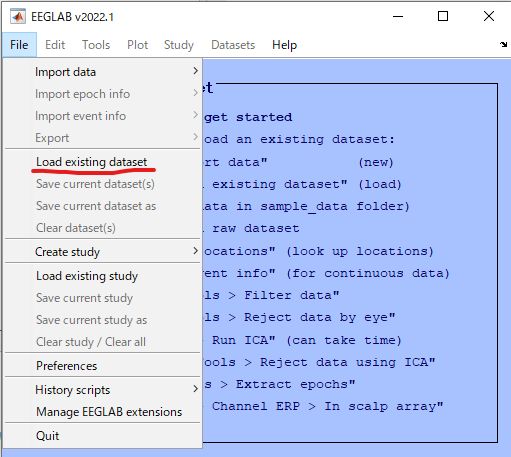Viewport: 511px width, 457px height.
Task: Close the EEGLAB v2022.1 window
Action: click(489, 16)
